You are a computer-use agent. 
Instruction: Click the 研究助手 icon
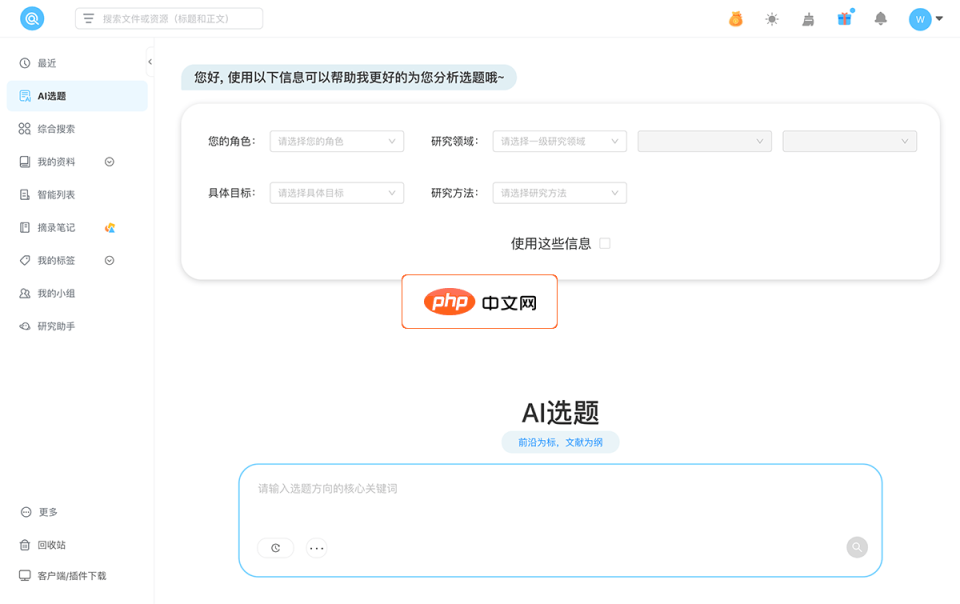24,326
